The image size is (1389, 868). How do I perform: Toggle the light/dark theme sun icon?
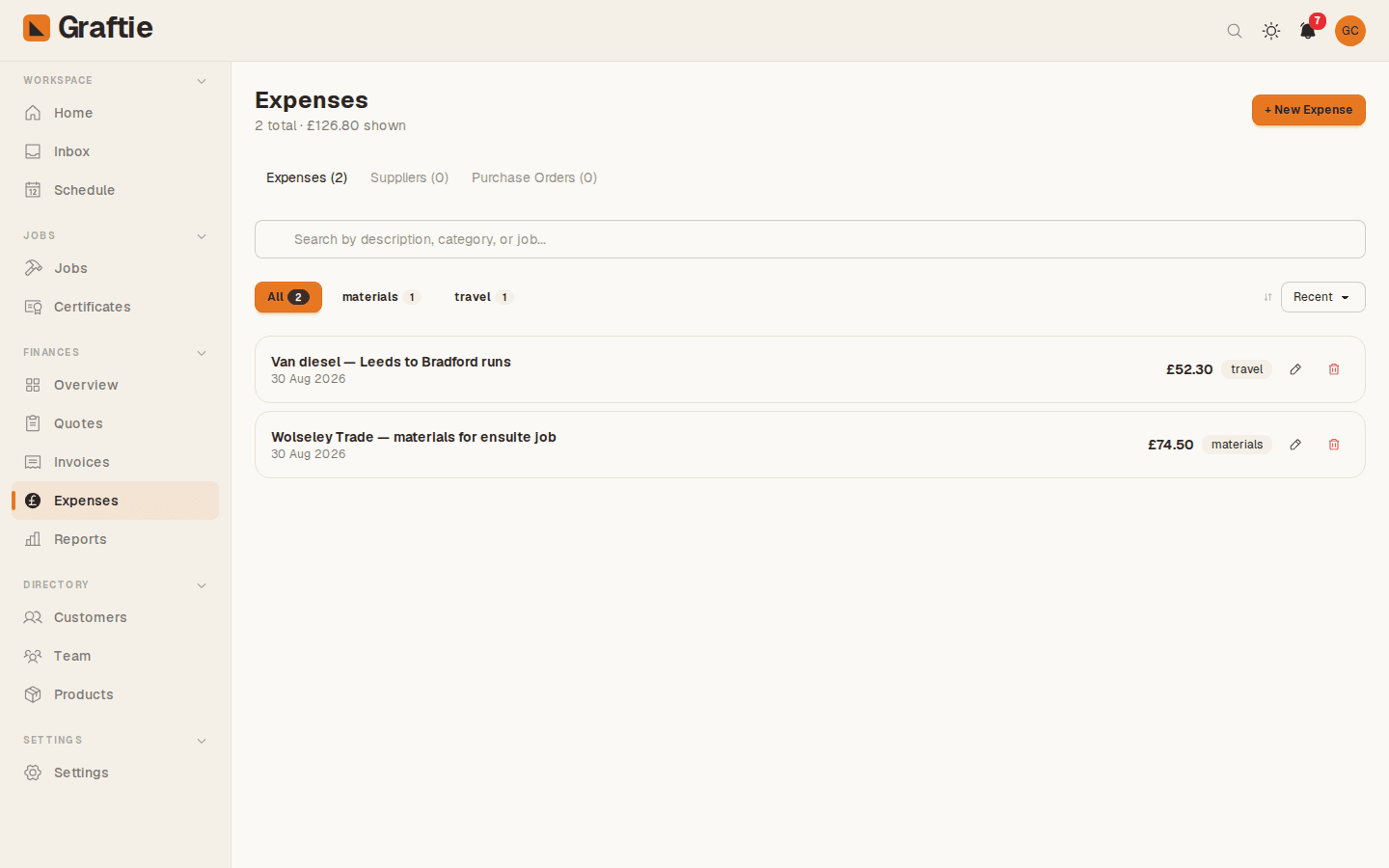click(x=1271, y=31)
